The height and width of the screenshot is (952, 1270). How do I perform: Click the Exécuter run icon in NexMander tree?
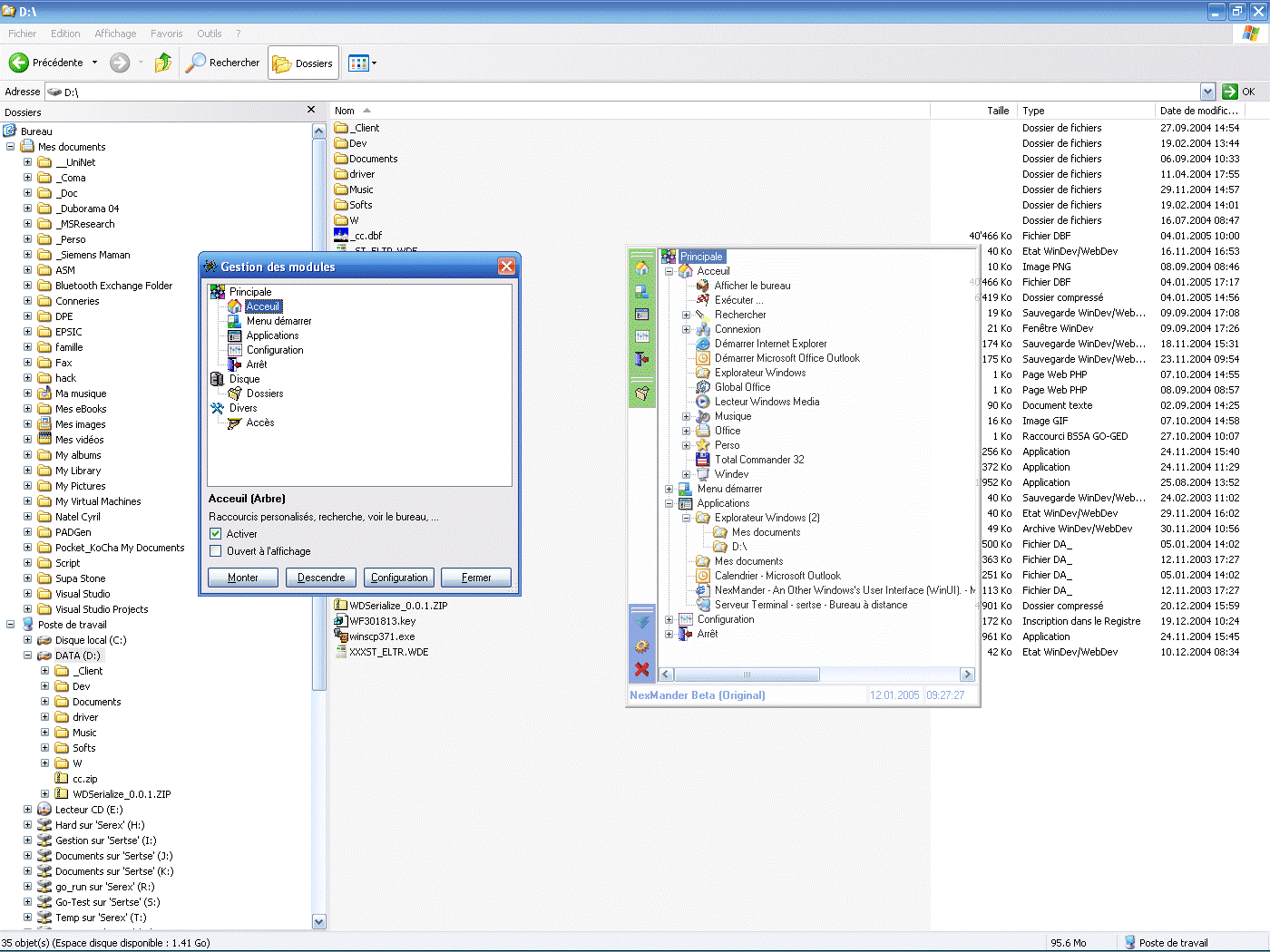tap(703, 300)
